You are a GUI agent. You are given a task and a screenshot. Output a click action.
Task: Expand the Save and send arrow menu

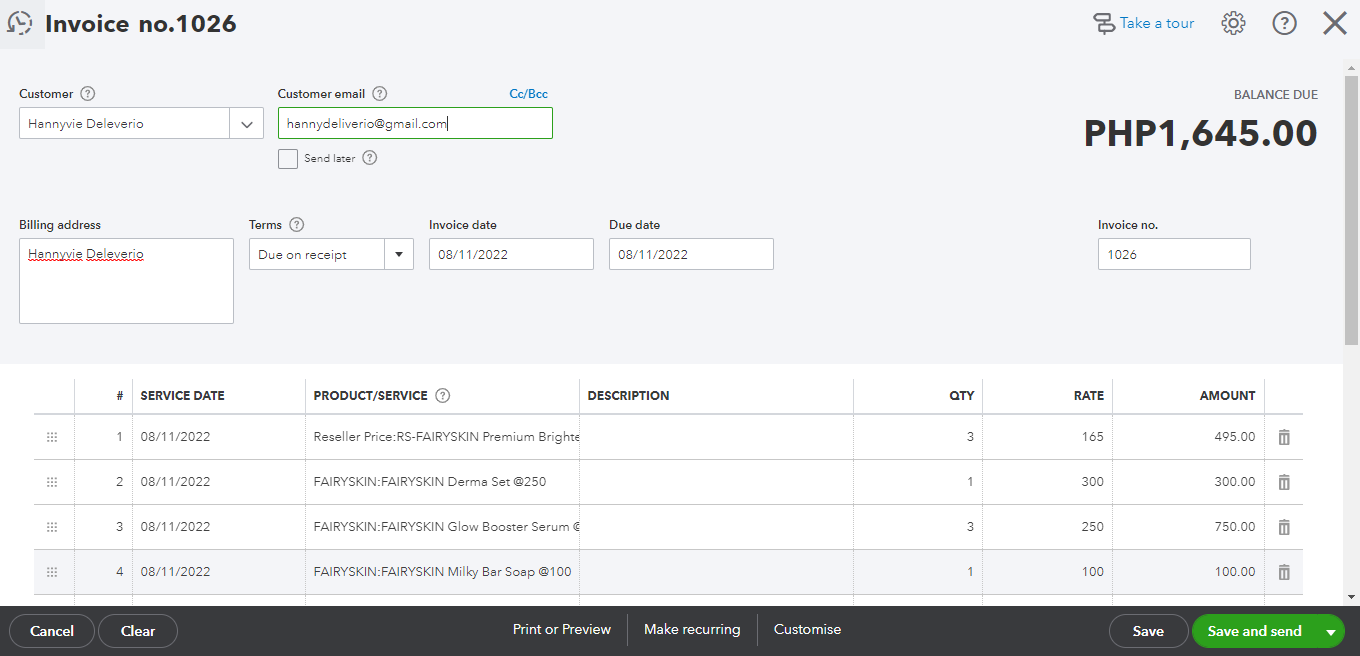click(x=1330, y=632)
